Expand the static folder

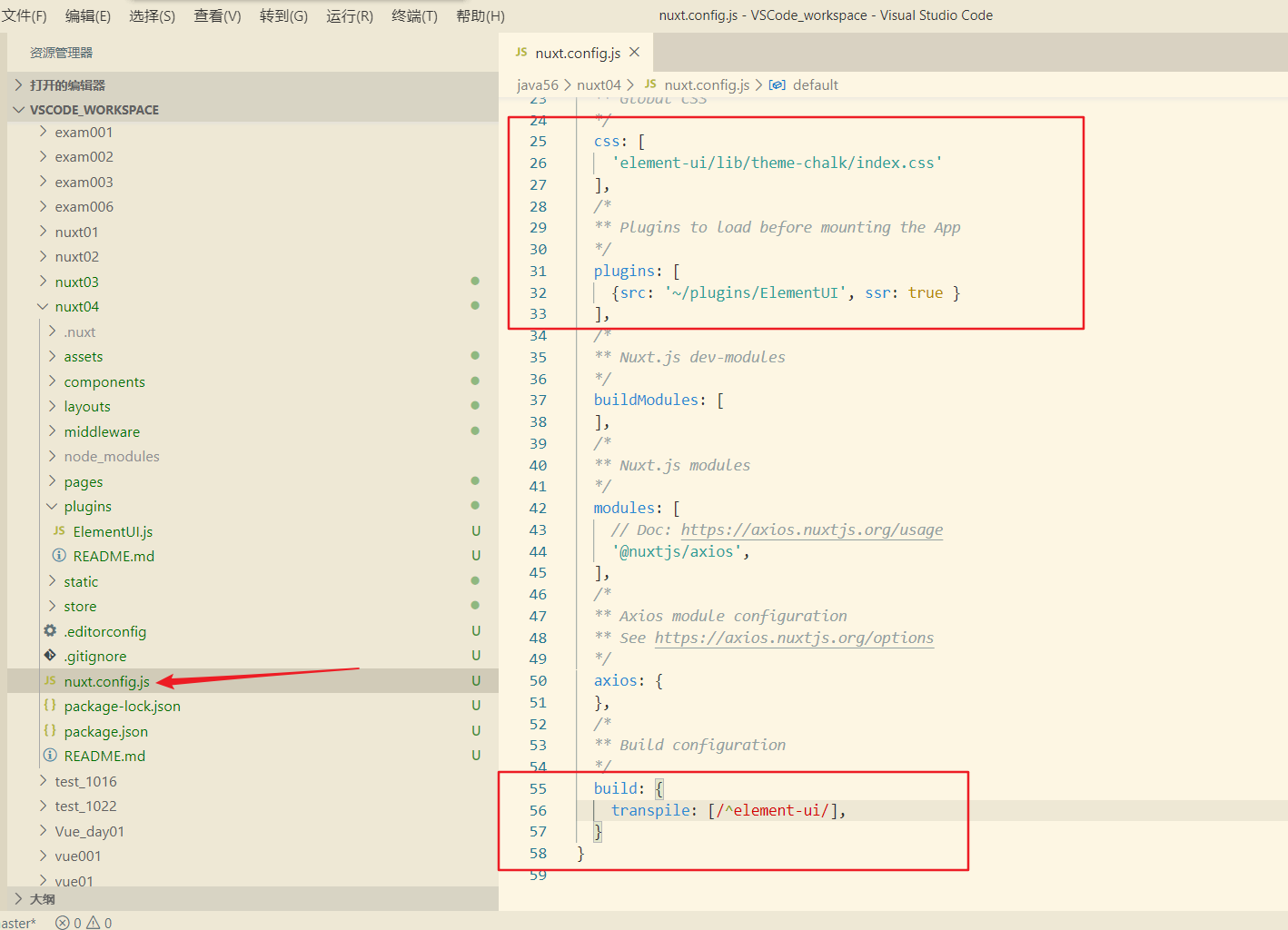click(52, 581)
